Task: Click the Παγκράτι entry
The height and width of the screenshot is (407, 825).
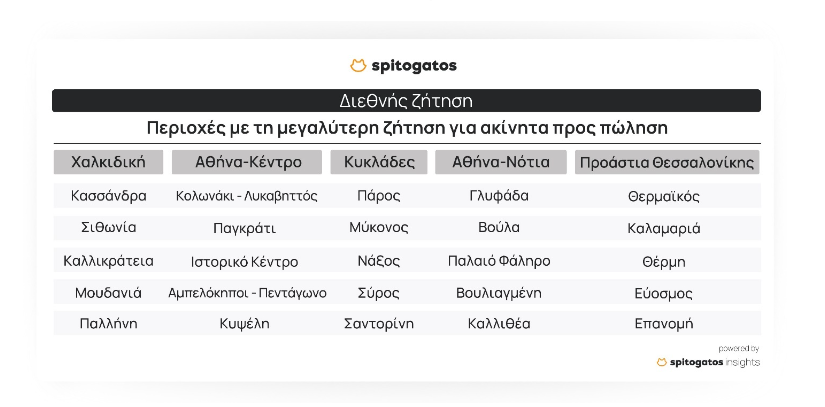Action: 245,228
